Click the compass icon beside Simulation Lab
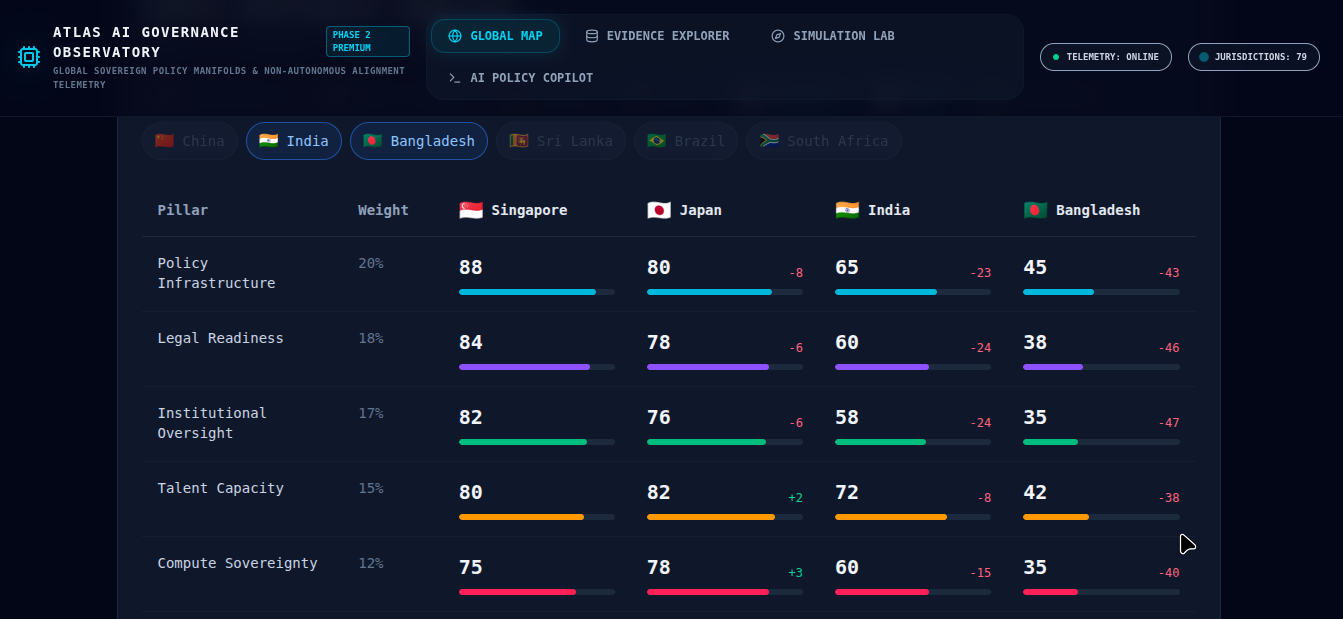This screenshot has width=1343, height=619. [x=778, y=36]
